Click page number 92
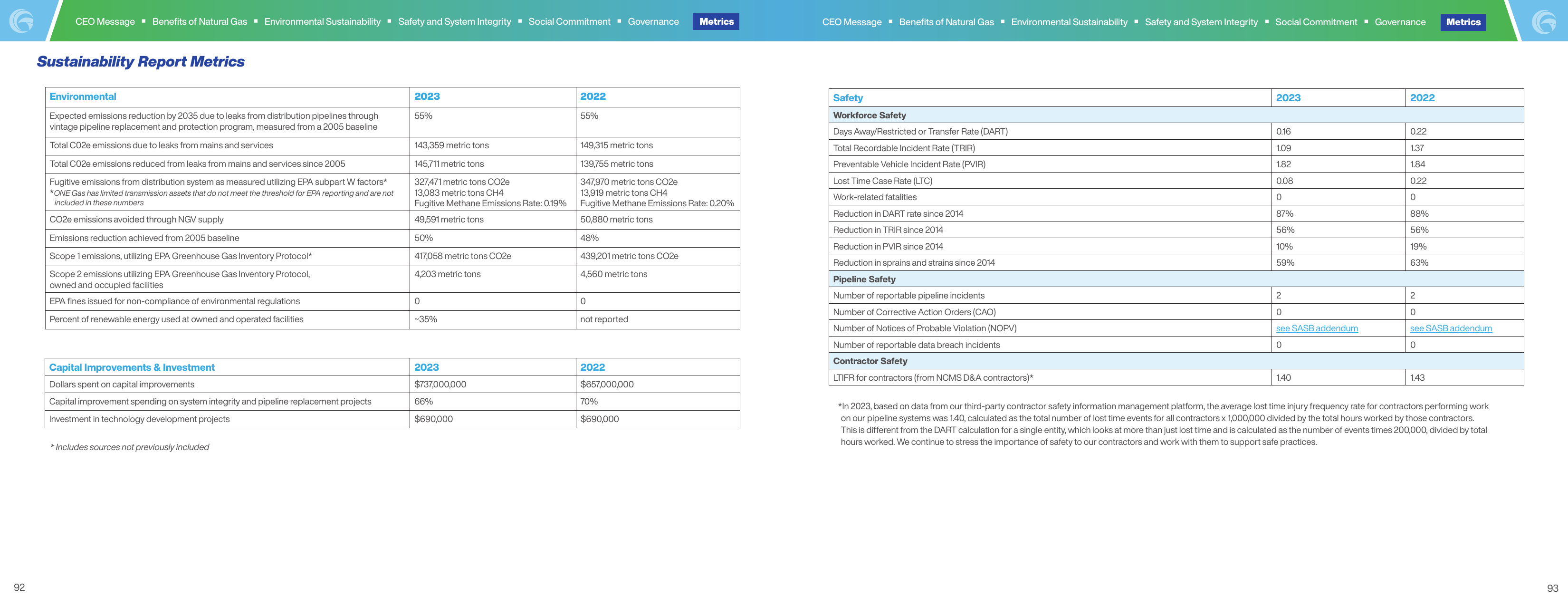This screenshot has width=1568, height=606. [x=19, y=587]
